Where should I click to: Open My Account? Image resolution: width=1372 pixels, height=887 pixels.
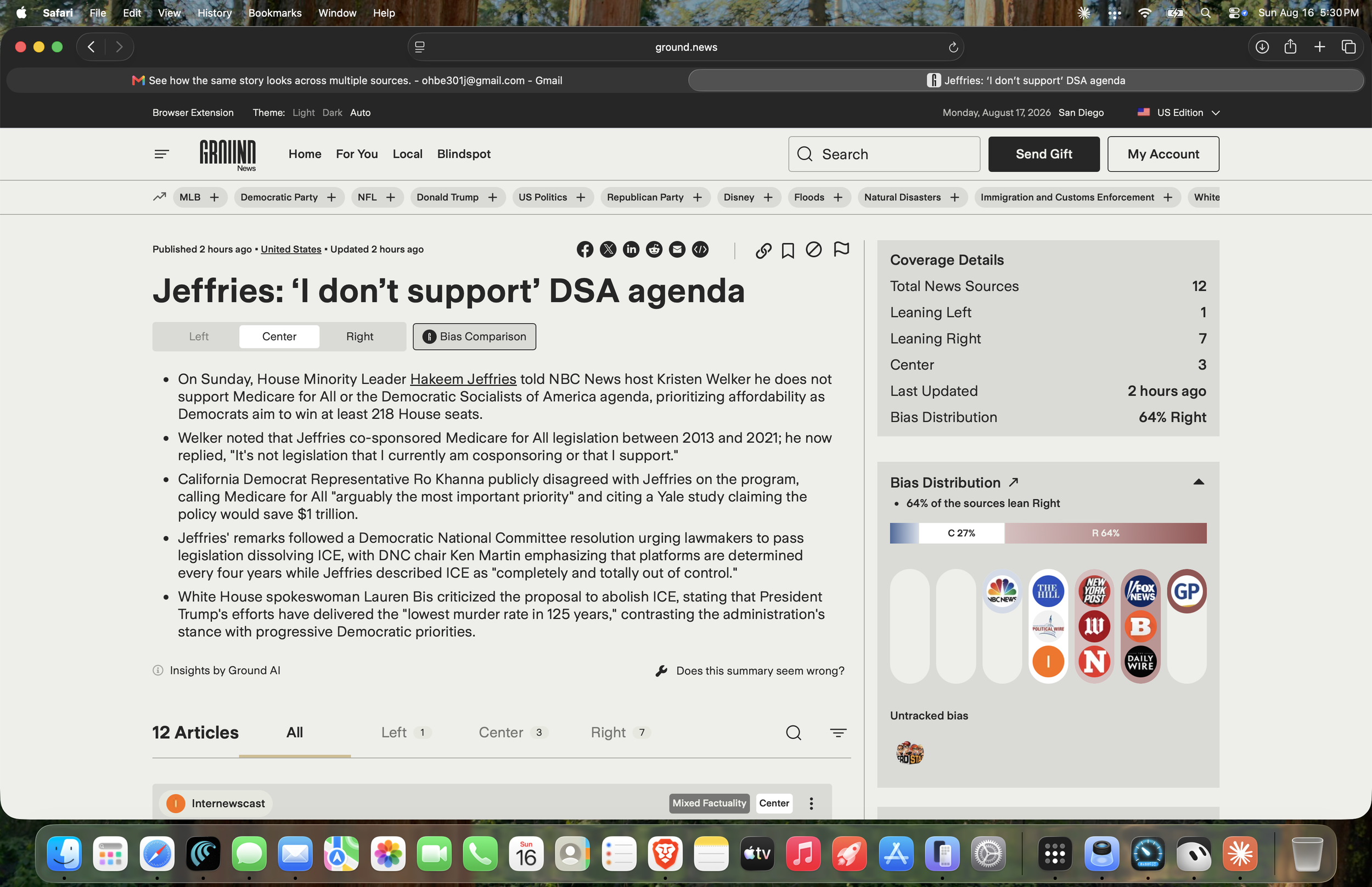(1163, 154)
